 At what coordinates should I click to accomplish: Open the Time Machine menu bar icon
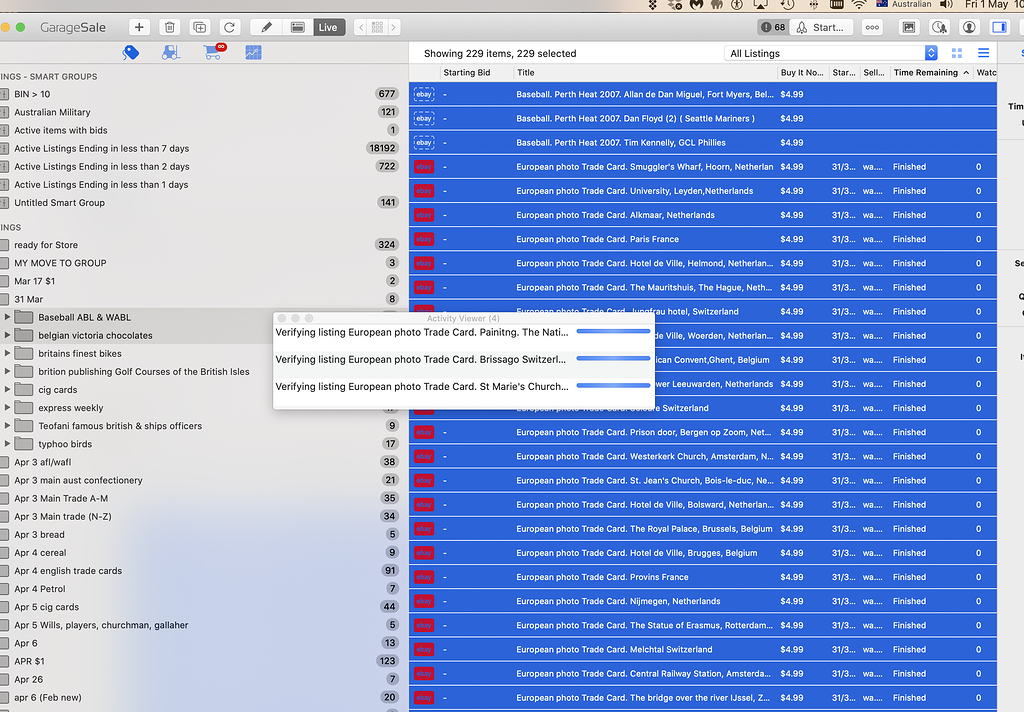[787, 5]
